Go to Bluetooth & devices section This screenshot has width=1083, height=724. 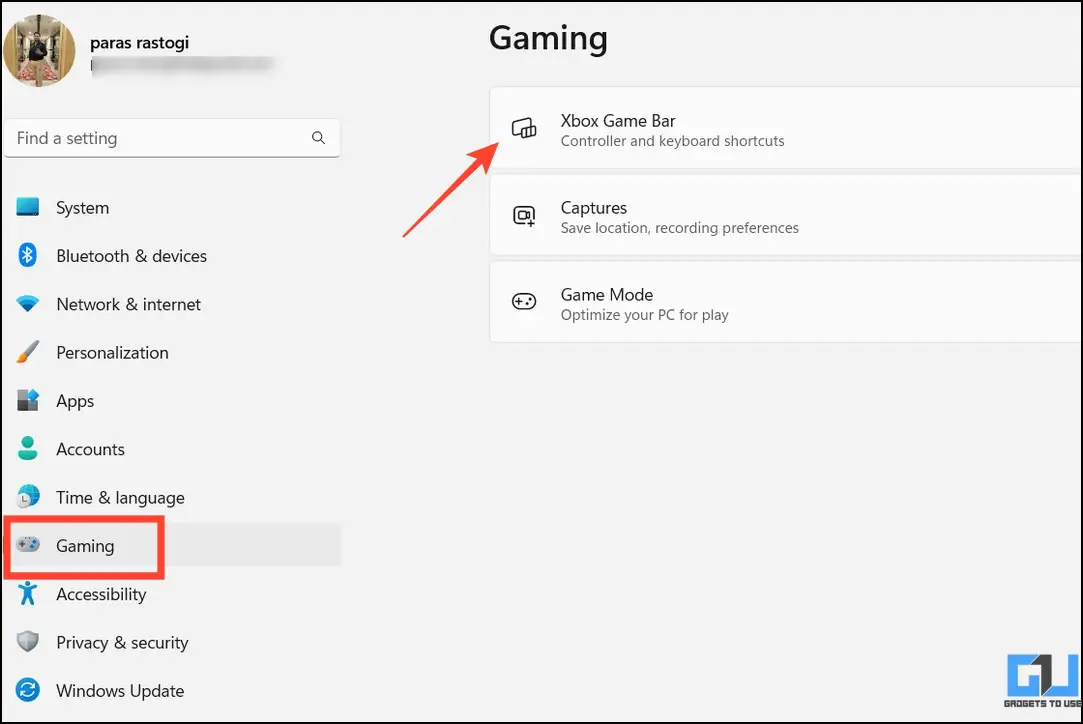coord(131,256)
